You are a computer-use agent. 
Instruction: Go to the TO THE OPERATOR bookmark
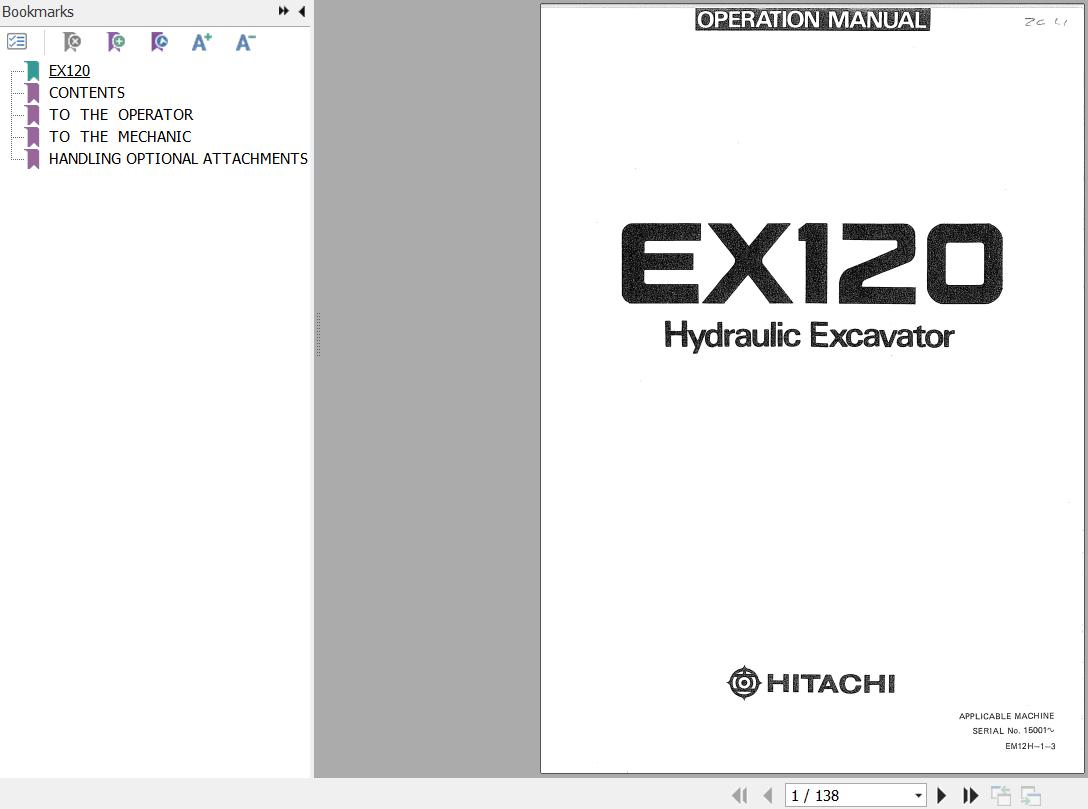tap(121, 114)
